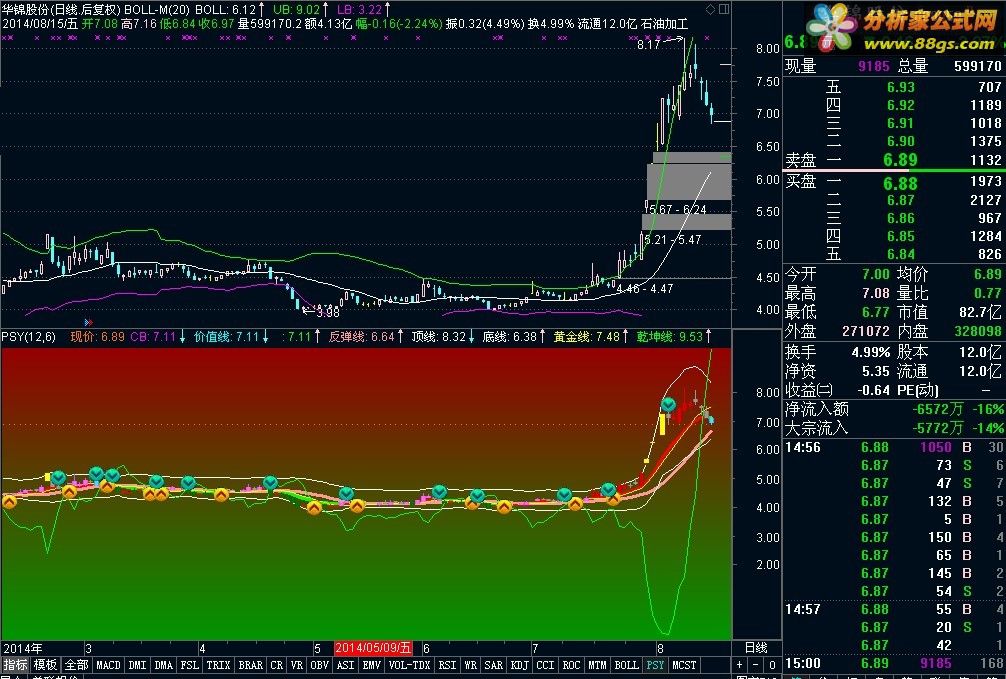Choose the CR indicator tab

tap(277, 665)
